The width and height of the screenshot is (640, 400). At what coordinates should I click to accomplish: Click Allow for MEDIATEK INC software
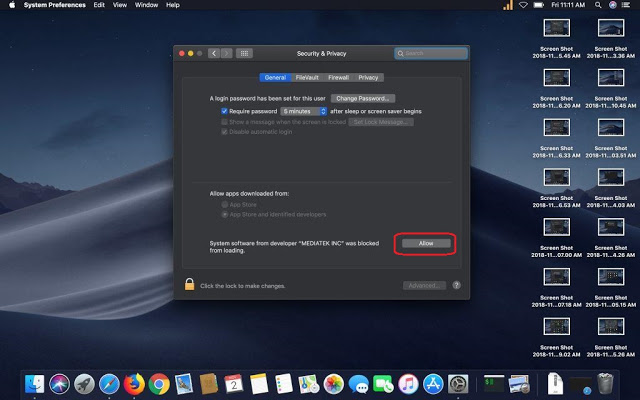(x=425, y=243)
